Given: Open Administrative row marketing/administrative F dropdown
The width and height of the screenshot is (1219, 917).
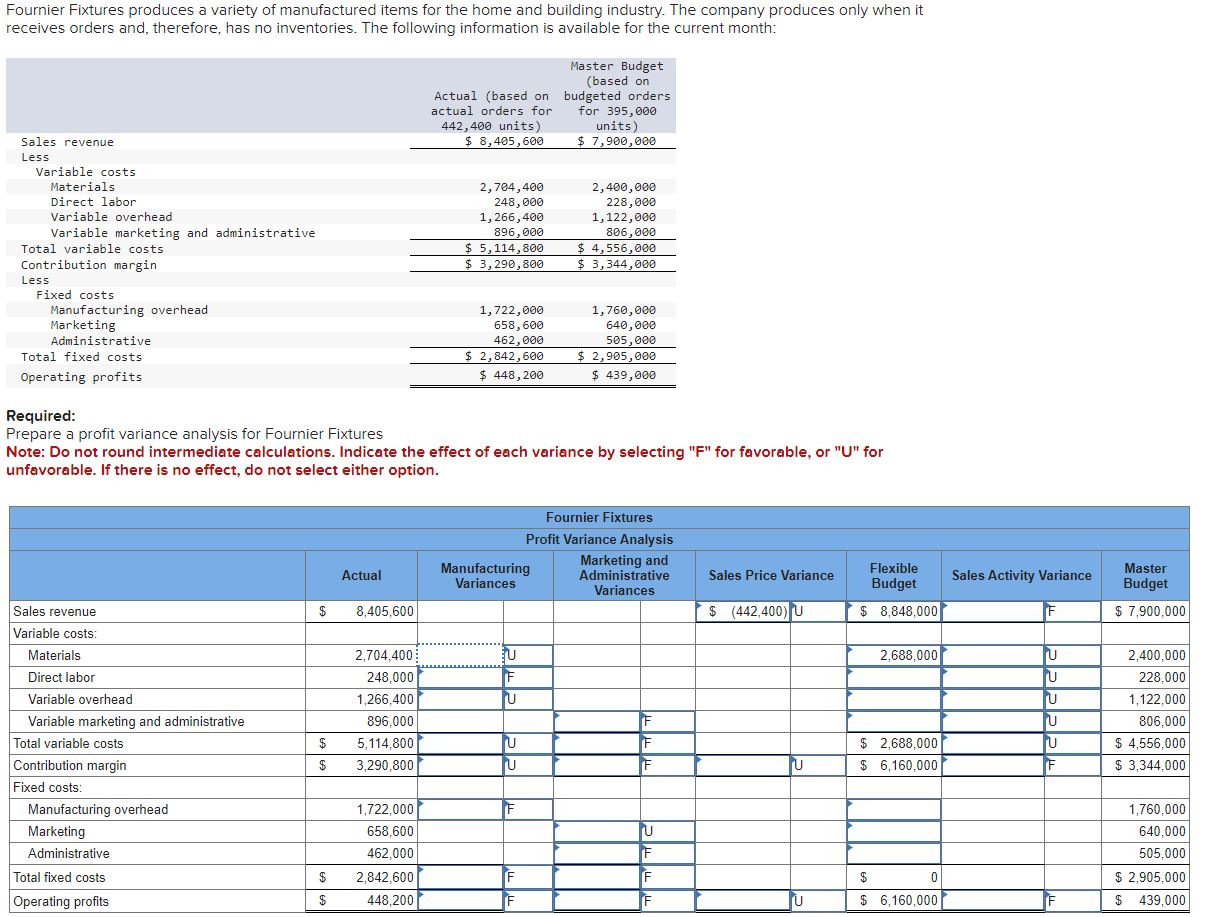Looking at the screenshot, I should point(667,854).
